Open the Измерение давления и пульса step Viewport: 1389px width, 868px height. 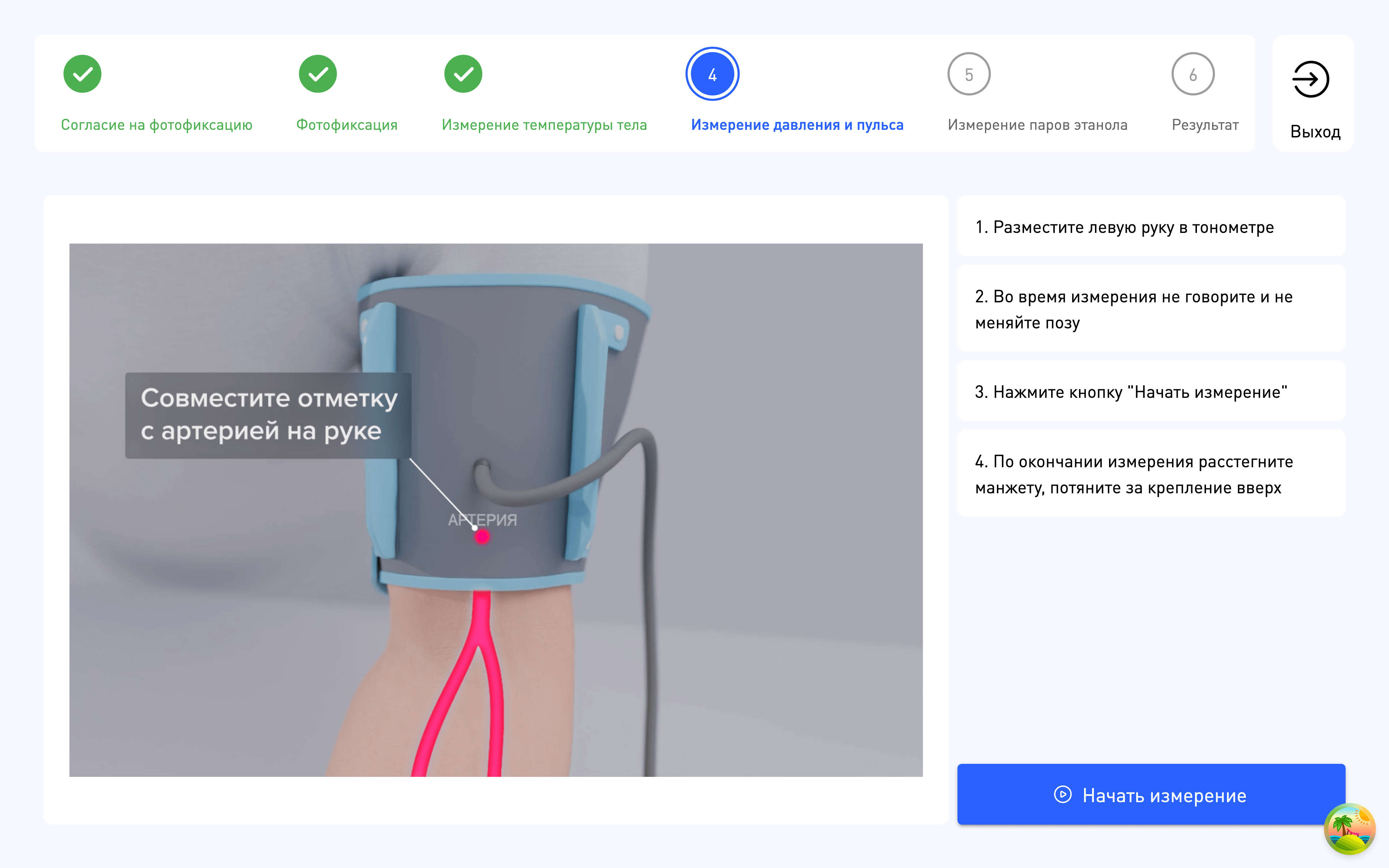[x=797, y=124]
